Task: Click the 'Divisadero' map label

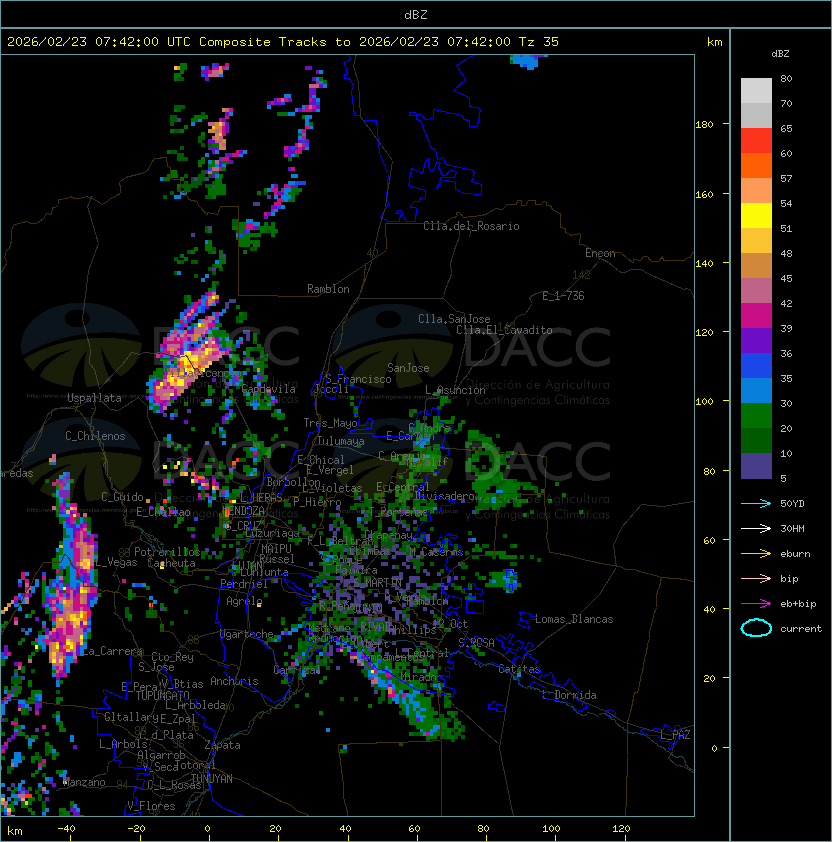Action: 444,495
